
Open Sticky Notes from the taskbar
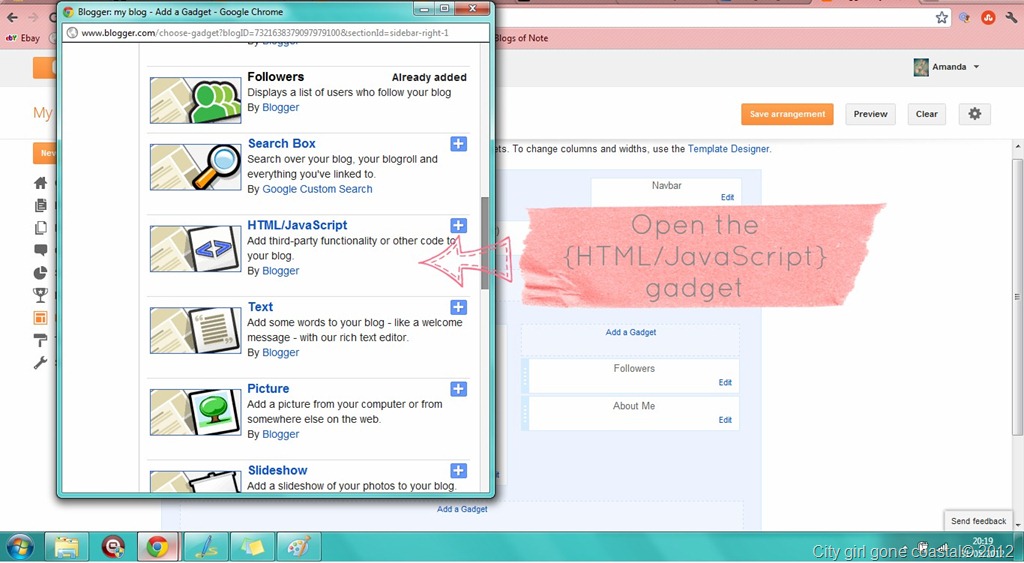point(252,546)
